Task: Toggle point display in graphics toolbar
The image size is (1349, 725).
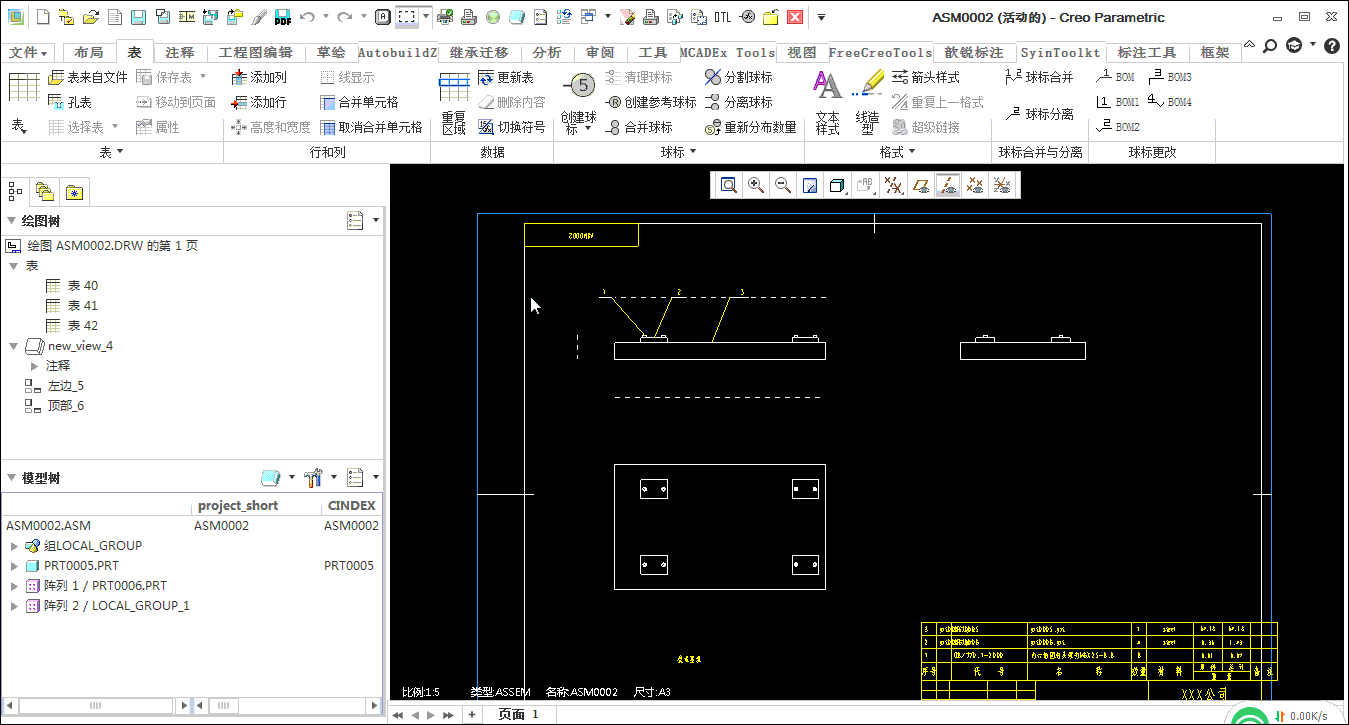Action: pos(975,185)
